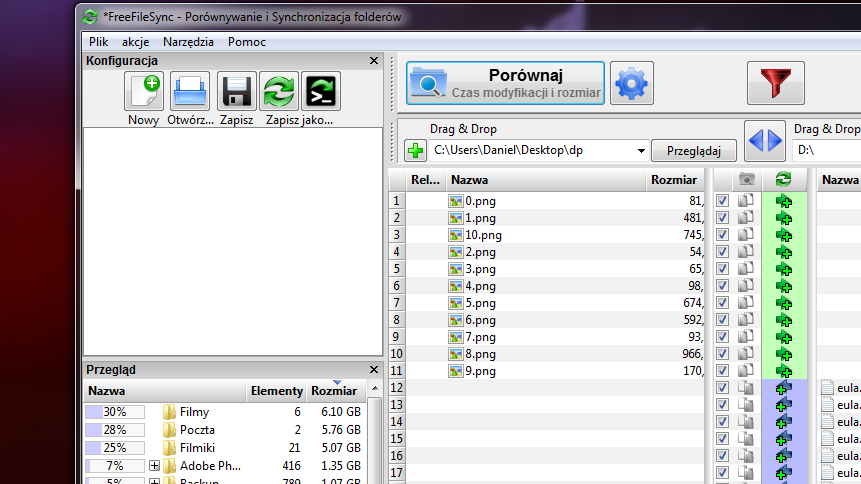Change sync action for 5.png row
This screenshot has width=861, height=484.
[x=784, y=304]
